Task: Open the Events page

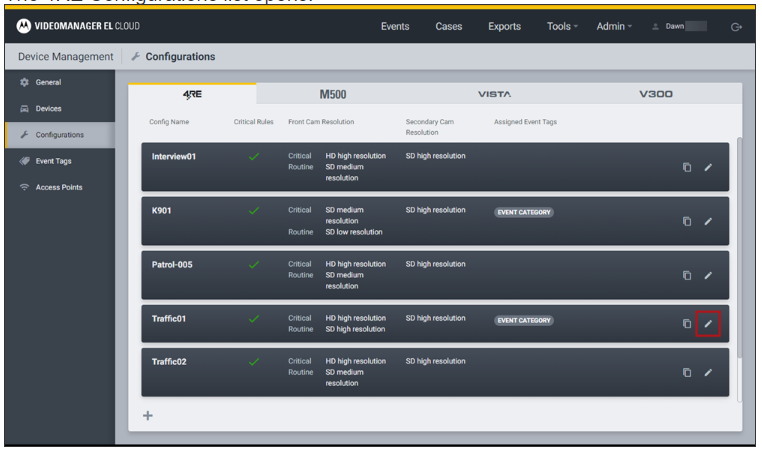Action: click(395, 26)
